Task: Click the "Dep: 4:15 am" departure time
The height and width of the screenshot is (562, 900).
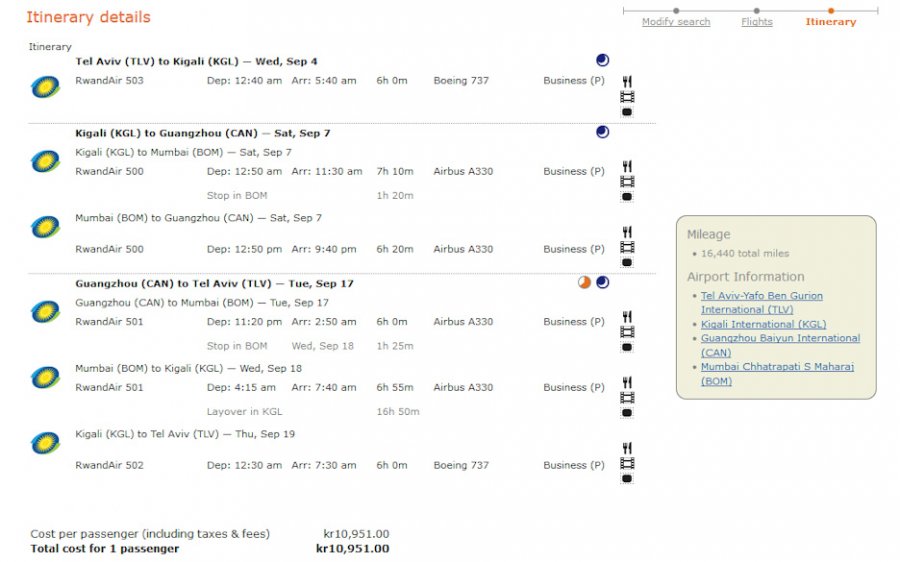Action: click(241, 387)
